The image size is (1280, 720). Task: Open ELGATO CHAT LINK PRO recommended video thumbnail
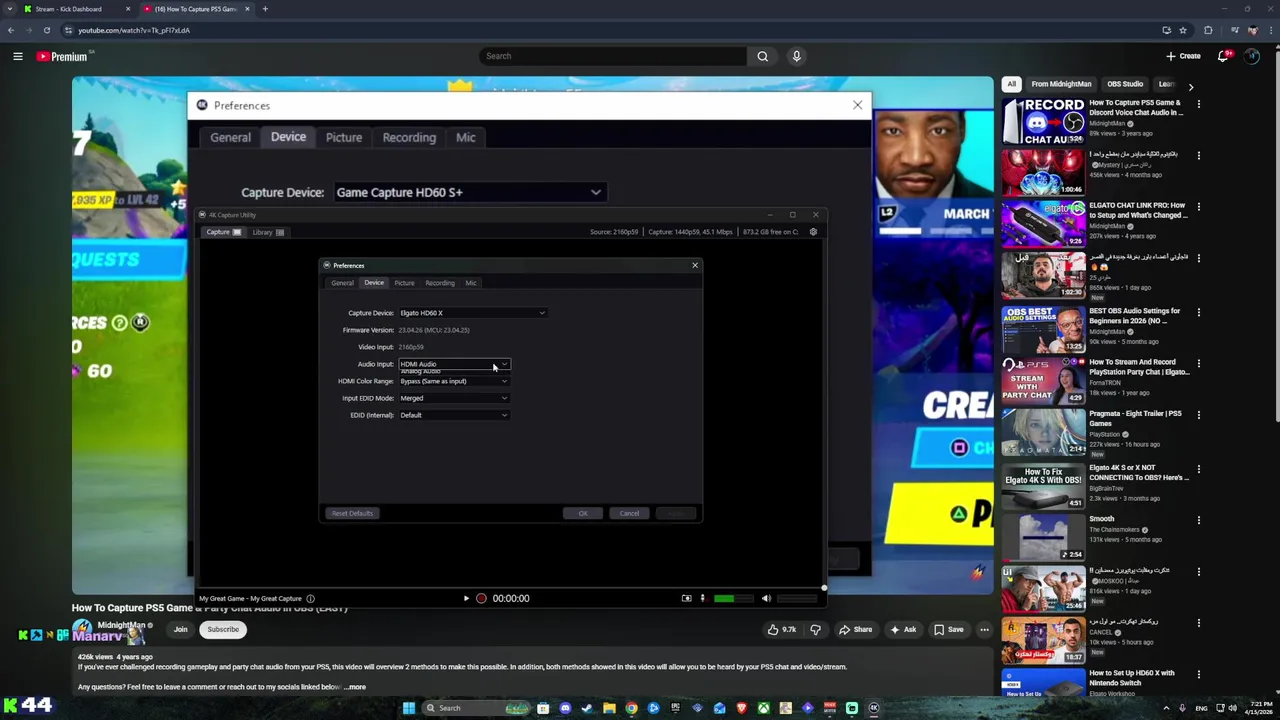click(1043, 223)
